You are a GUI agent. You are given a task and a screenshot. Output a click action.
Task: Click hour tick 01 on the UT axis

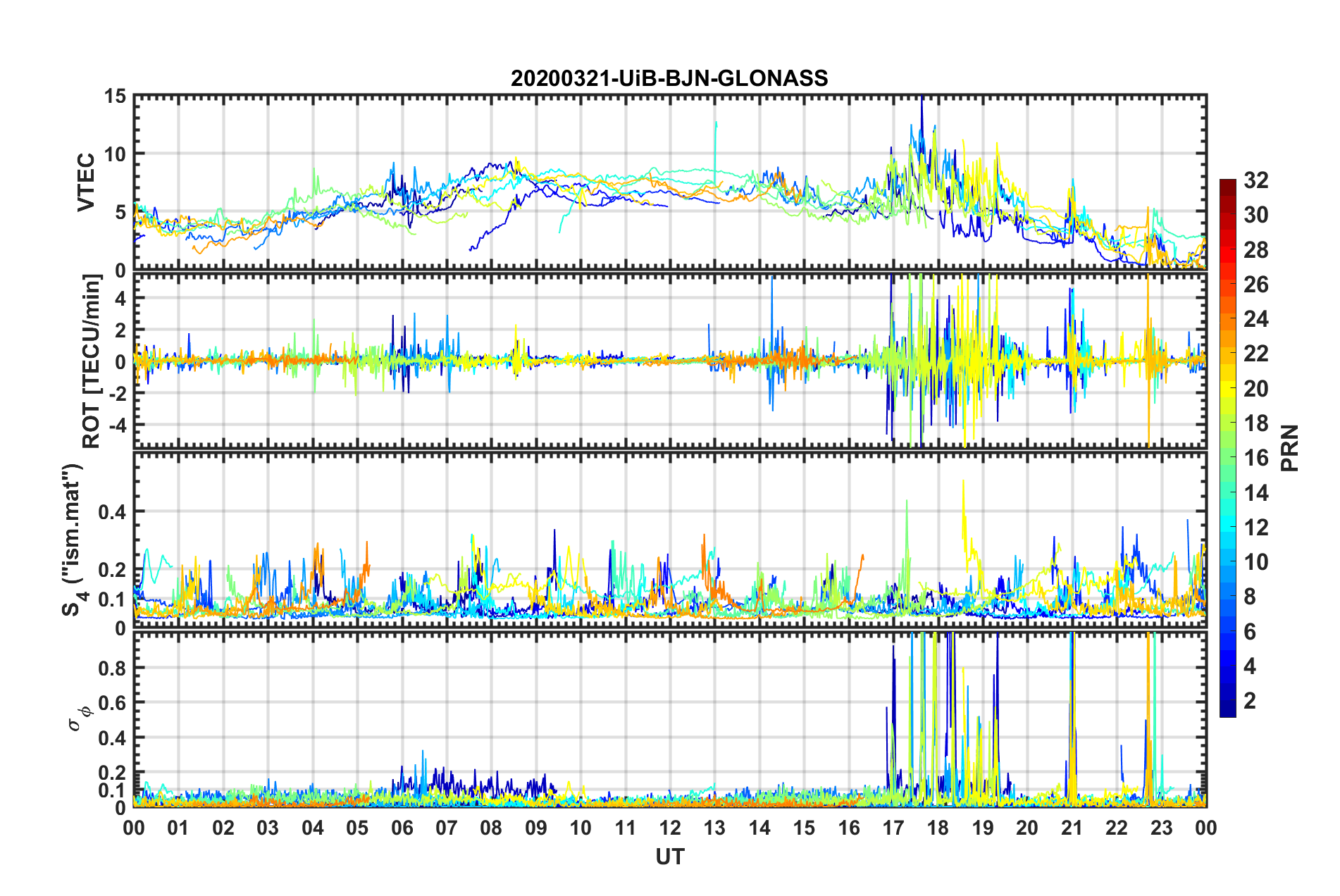tap(178, 828)
